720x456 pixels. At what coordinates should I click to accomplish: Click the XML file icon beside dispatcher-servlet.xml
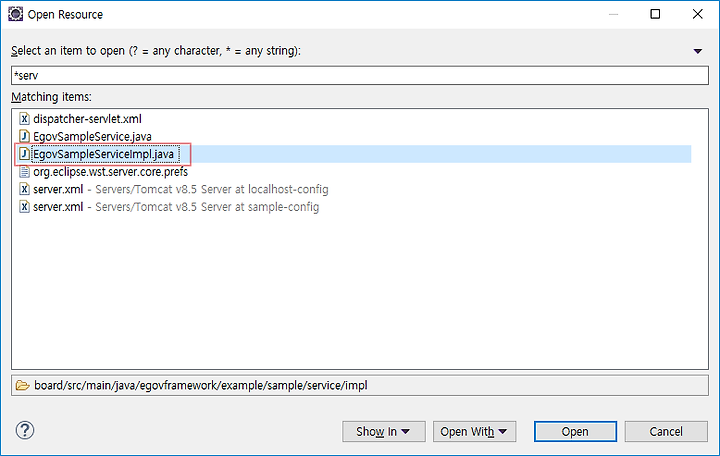point(24,119)
